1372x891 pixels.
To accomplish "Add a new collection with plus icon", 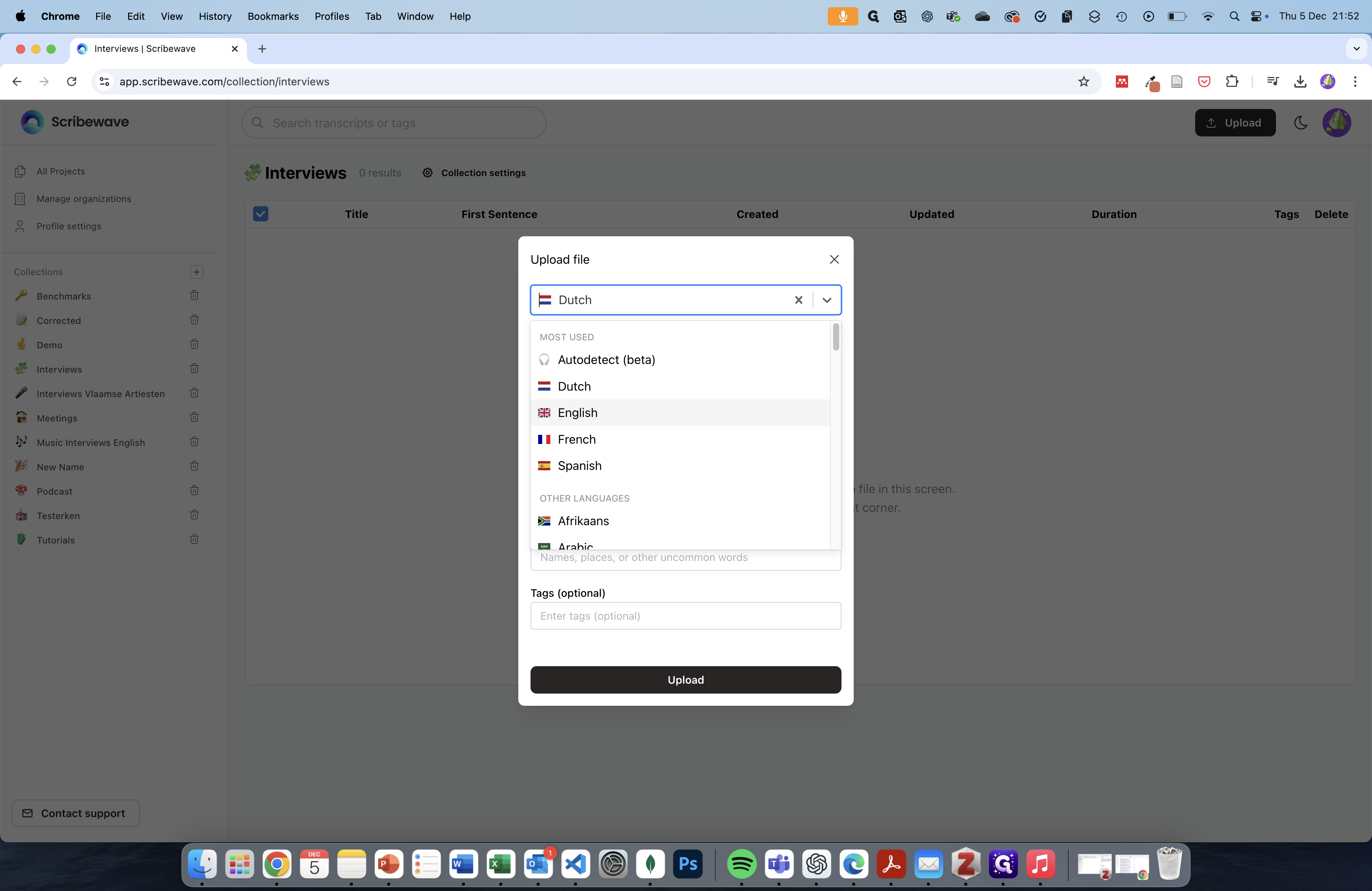I will 197,272.
